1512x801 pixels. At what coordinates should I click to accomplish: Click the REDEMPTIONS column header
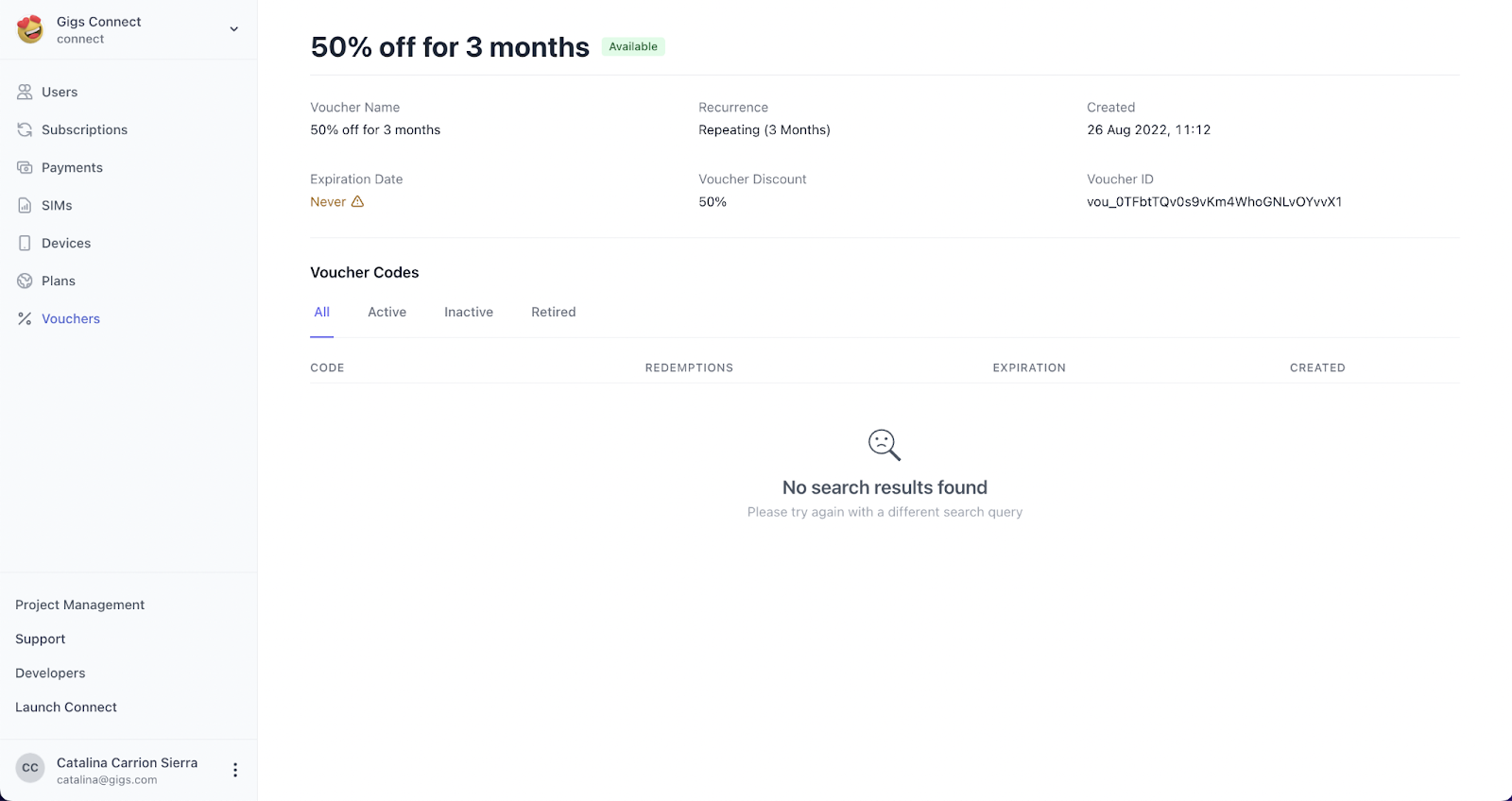tap(689, 367)
